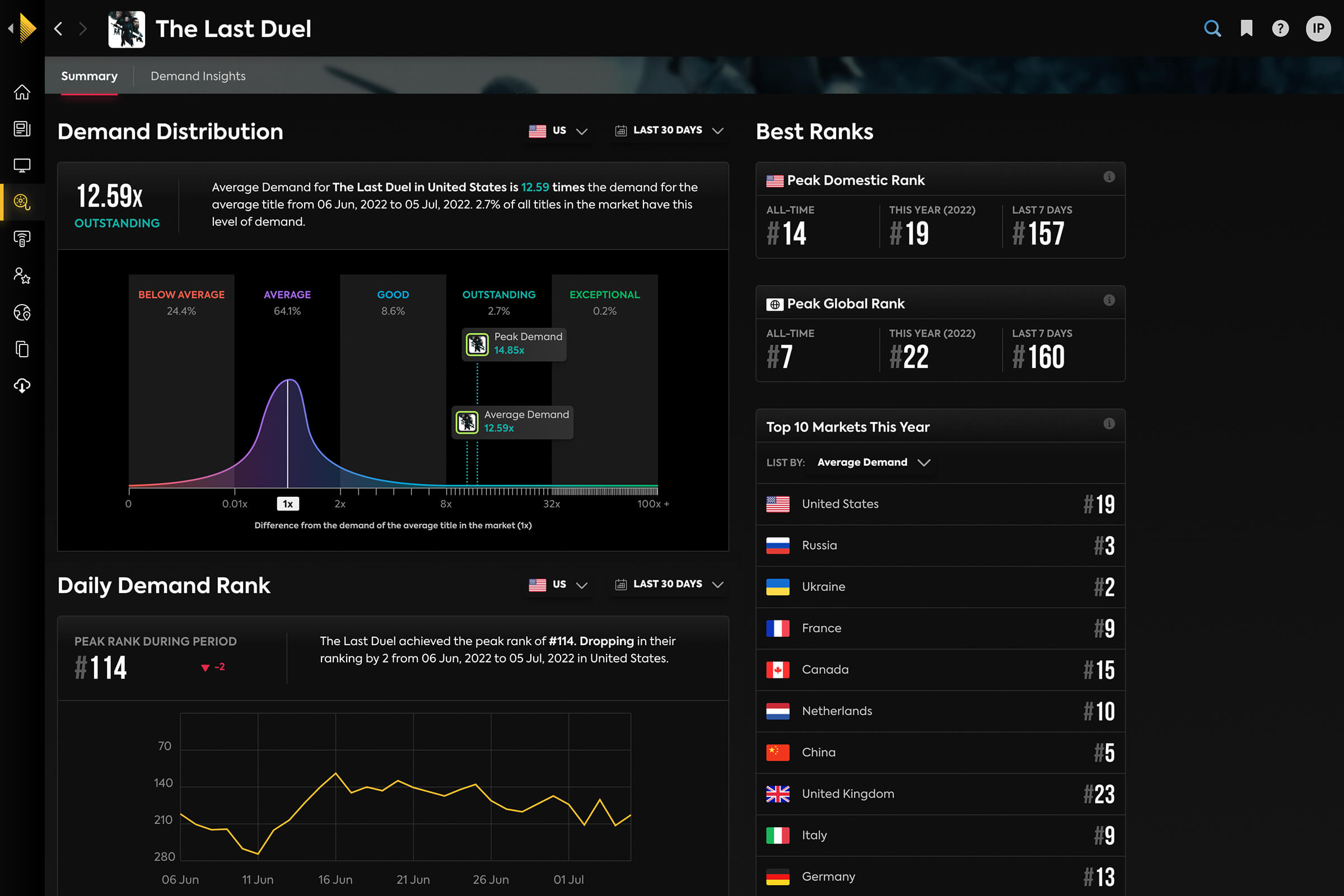This screenshot has width=1344, height=896.
Task: Click the All-Time #14 domestic rank
Action: (786, 234)
